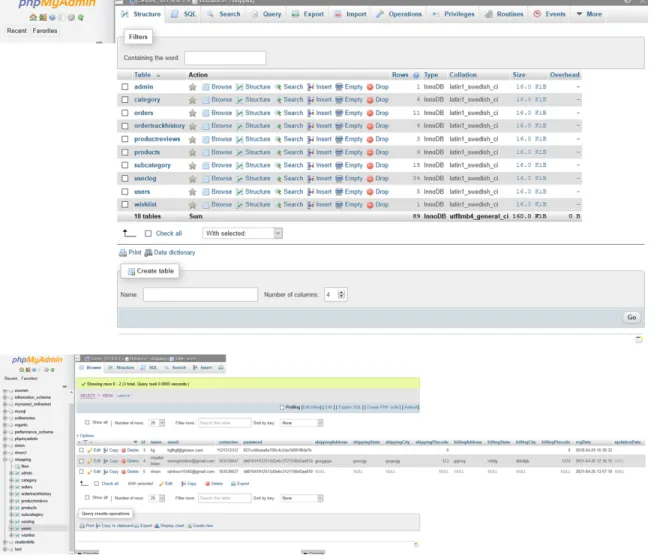Click the favorite star for the wishlist table
Screen dimensions: 654x558
192,205
